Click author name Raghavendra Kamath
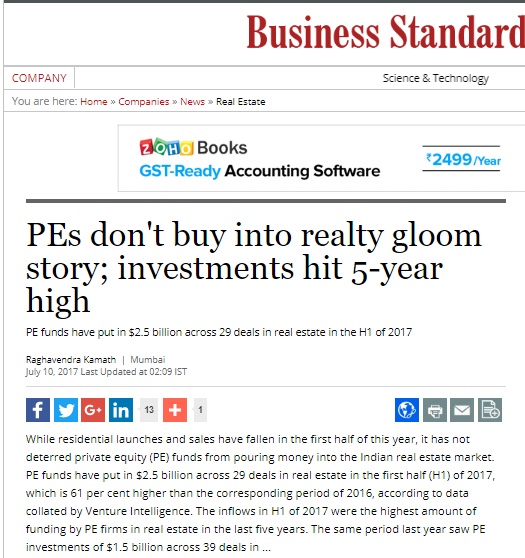 71,360
